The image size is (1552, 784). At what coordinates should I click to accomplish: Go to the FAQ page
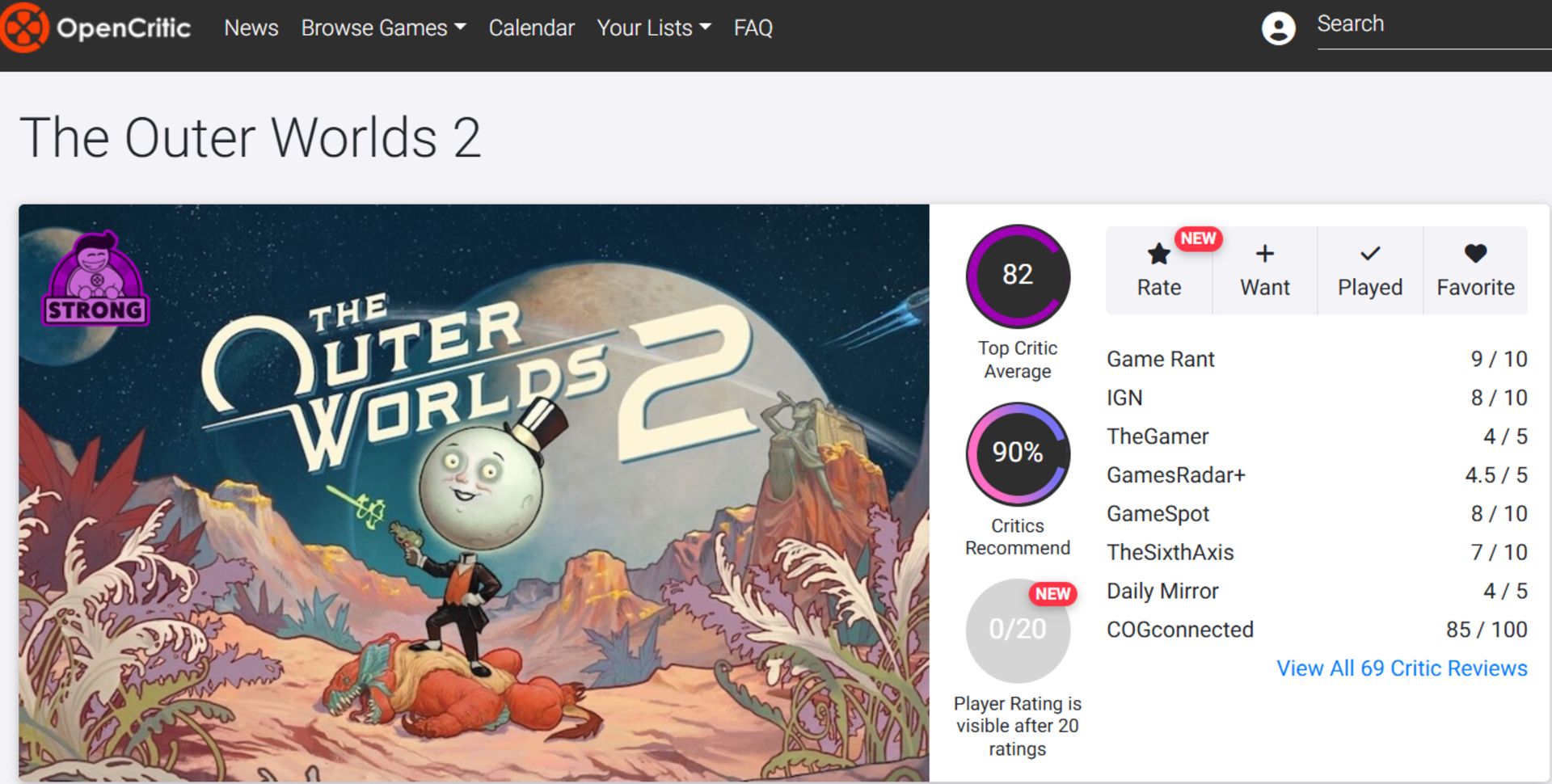tap(753, 28)
